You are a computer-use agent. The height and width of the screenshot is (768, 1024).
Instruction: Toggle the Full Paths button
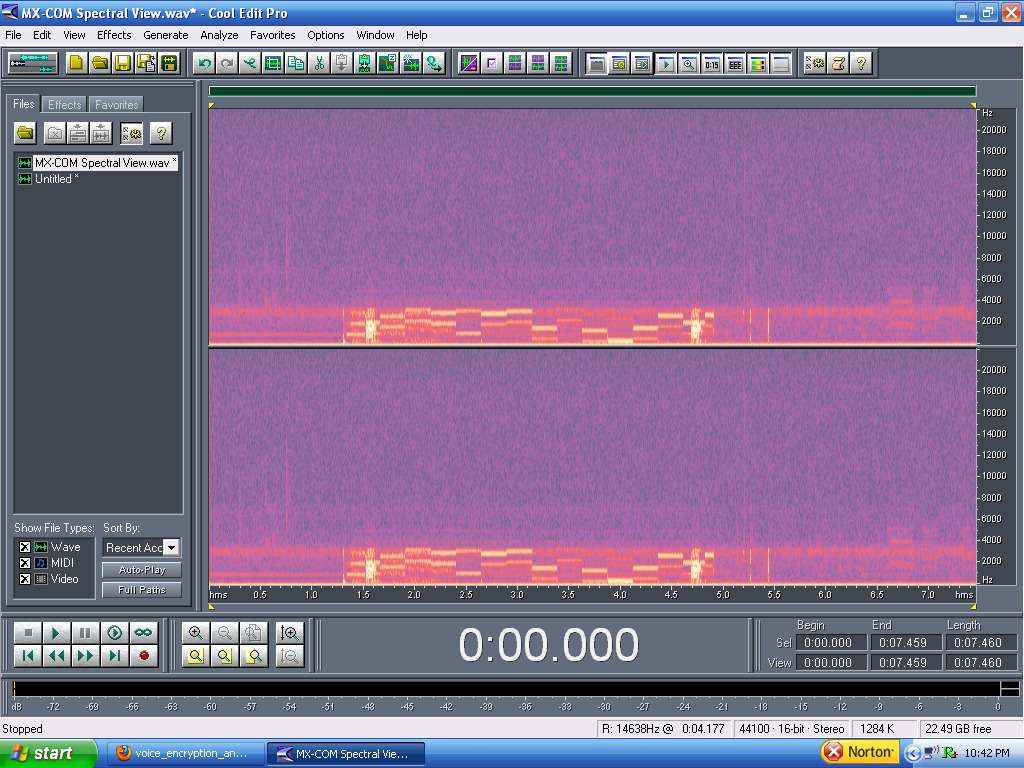click(142, 590)
